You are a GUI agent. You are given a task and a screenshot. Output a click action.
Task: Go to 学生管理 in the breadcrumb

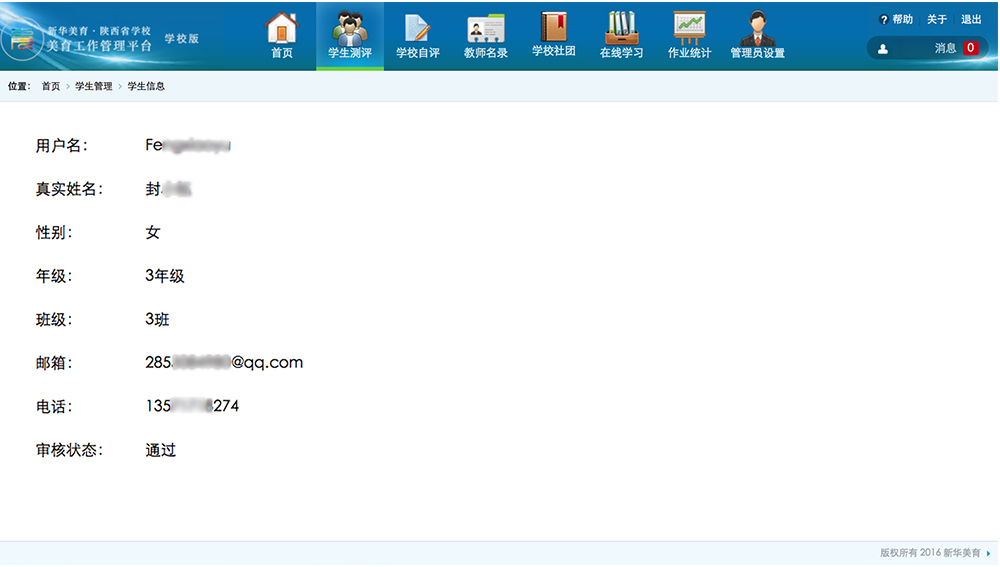[x=93, y=86]
